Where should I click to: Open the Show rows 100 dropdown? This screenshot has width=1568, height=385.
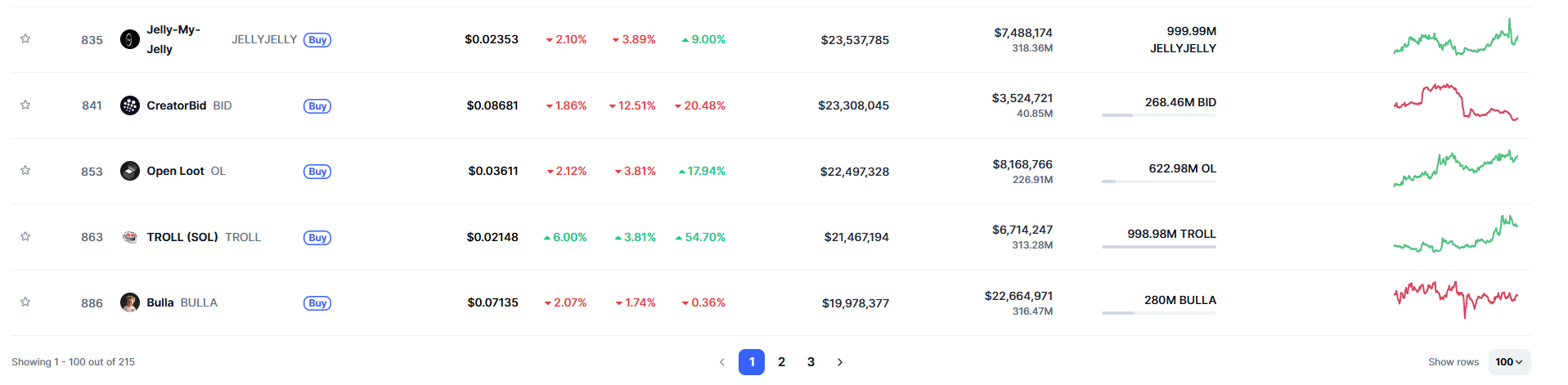[x=1509, y=362]
